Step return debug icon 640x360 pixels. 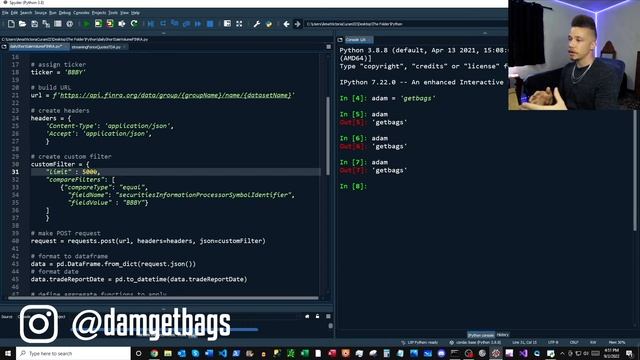(187, 24)
